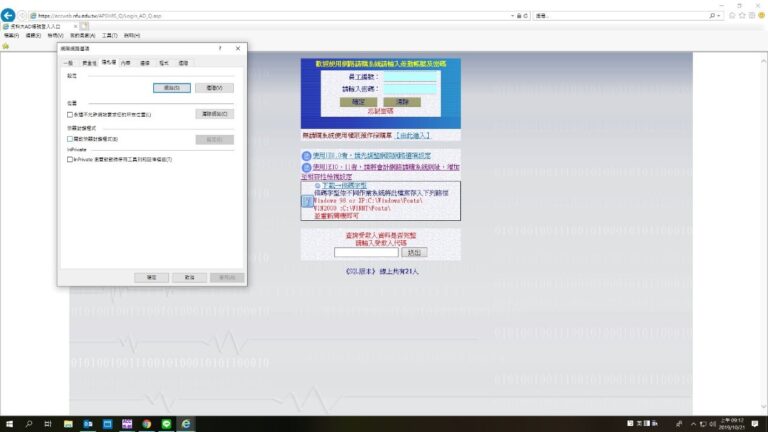Open Windows Start menu
Viewport: 768px width, 432px height.
click(x=8, y=424)
